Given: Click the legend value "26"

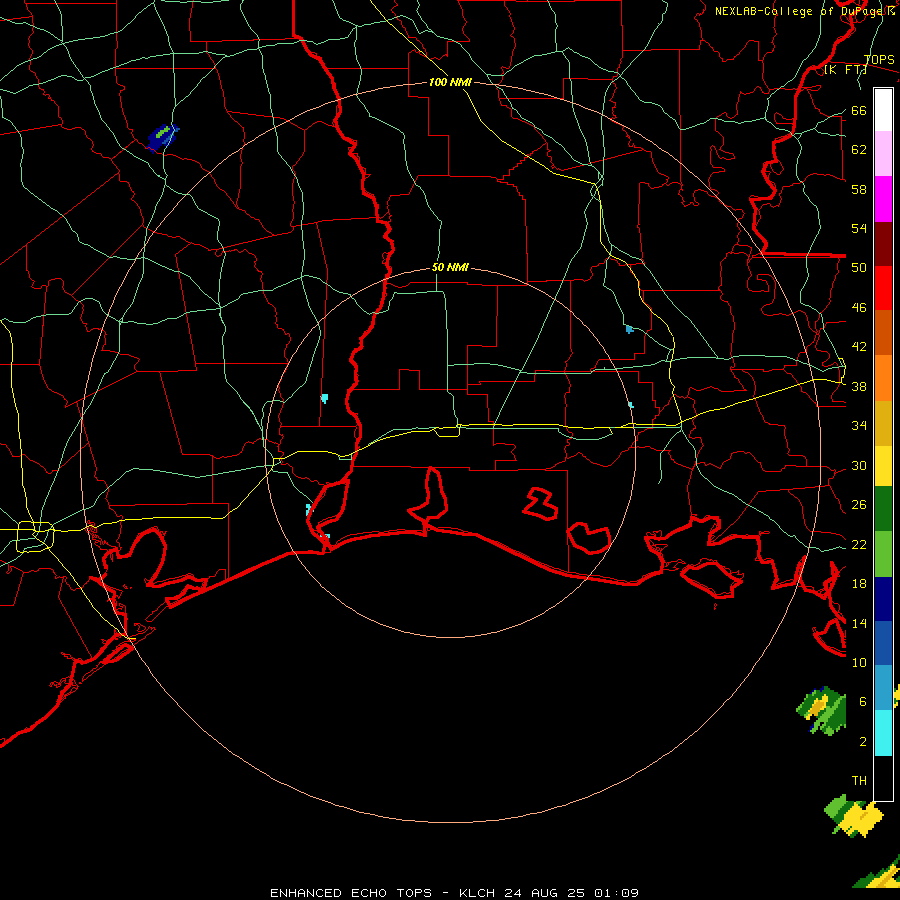Looking at the screenshot, I should [x=859, y=505].
